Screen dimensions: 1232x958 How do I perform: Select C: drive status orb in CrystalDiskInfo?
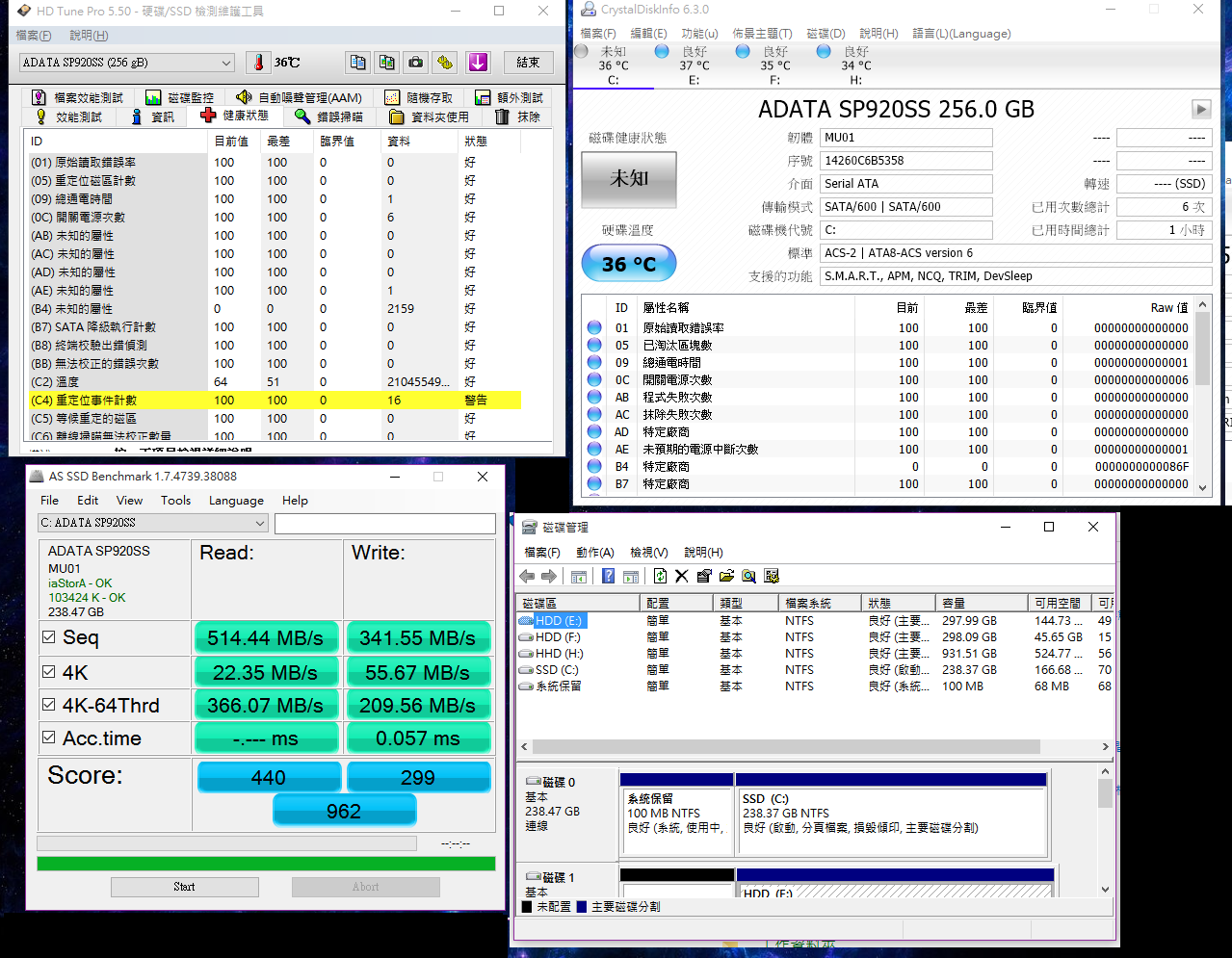(x=581, y=51)
